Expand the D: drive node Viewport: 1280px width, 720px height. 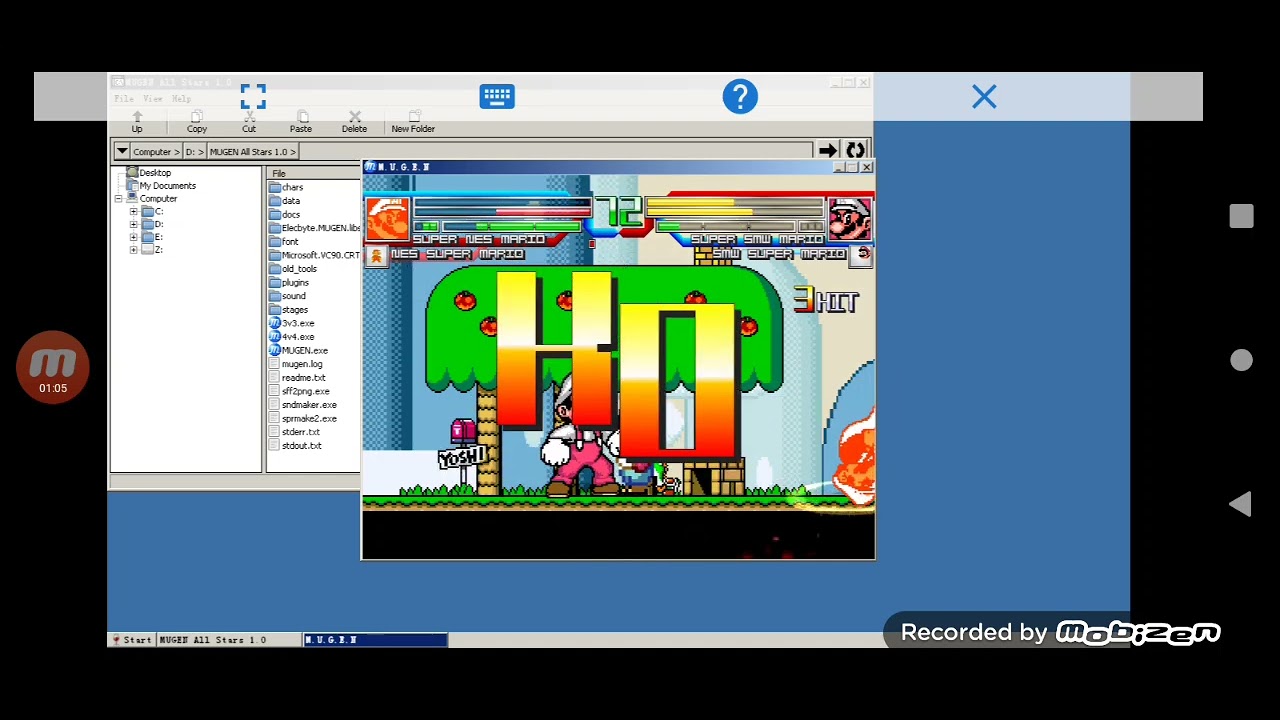pos(133,225)
